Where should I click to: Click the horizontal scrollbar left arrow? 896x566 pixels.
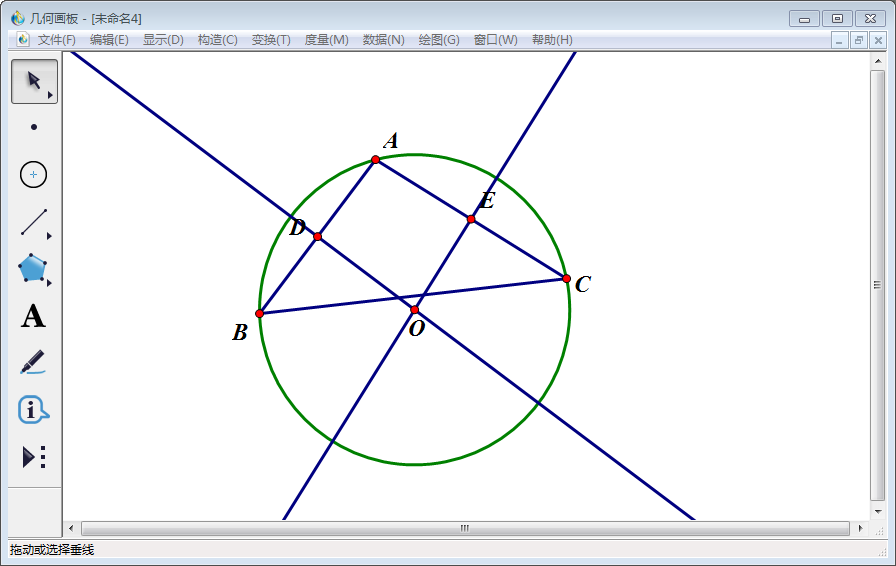(71, 528)
